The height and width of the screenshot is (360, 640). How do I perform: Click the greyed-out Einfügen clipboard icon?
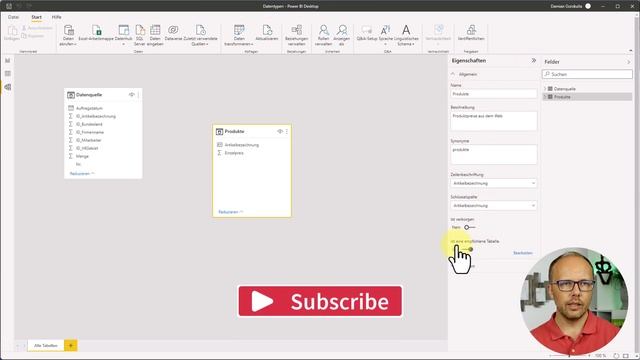pos(11,33)
